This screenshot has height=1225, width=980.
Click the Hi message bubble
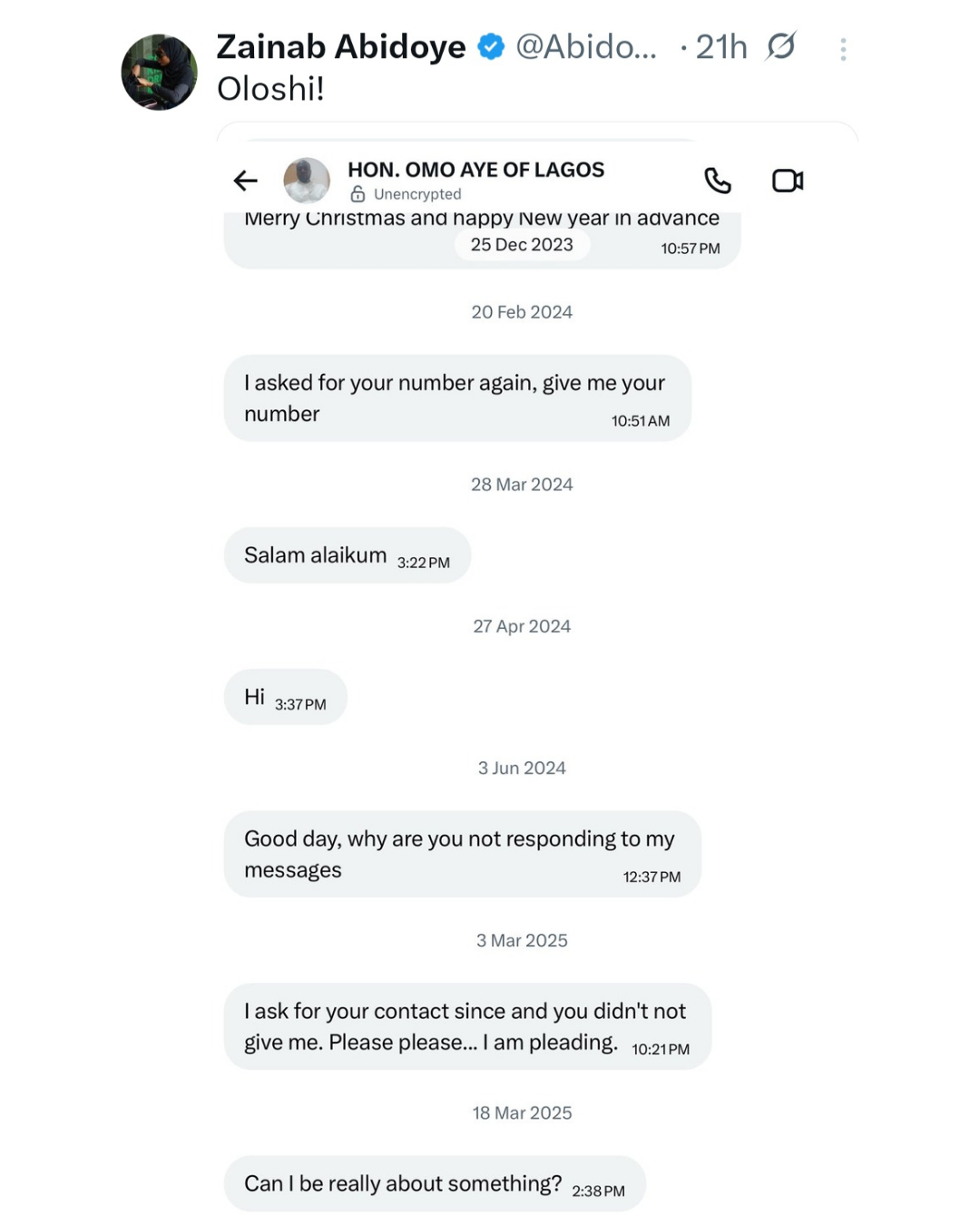coord(285,697)
